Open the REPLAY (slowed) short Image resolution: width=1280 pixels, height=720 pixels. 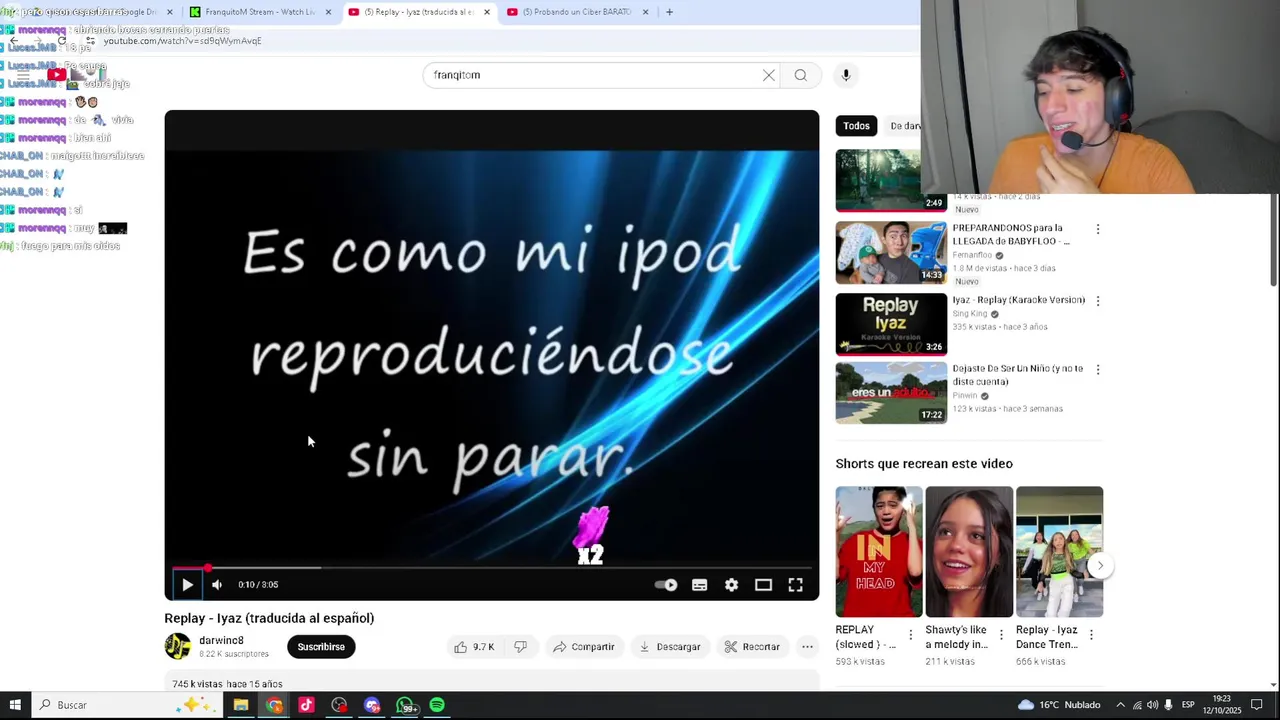(x=879, y=552)
